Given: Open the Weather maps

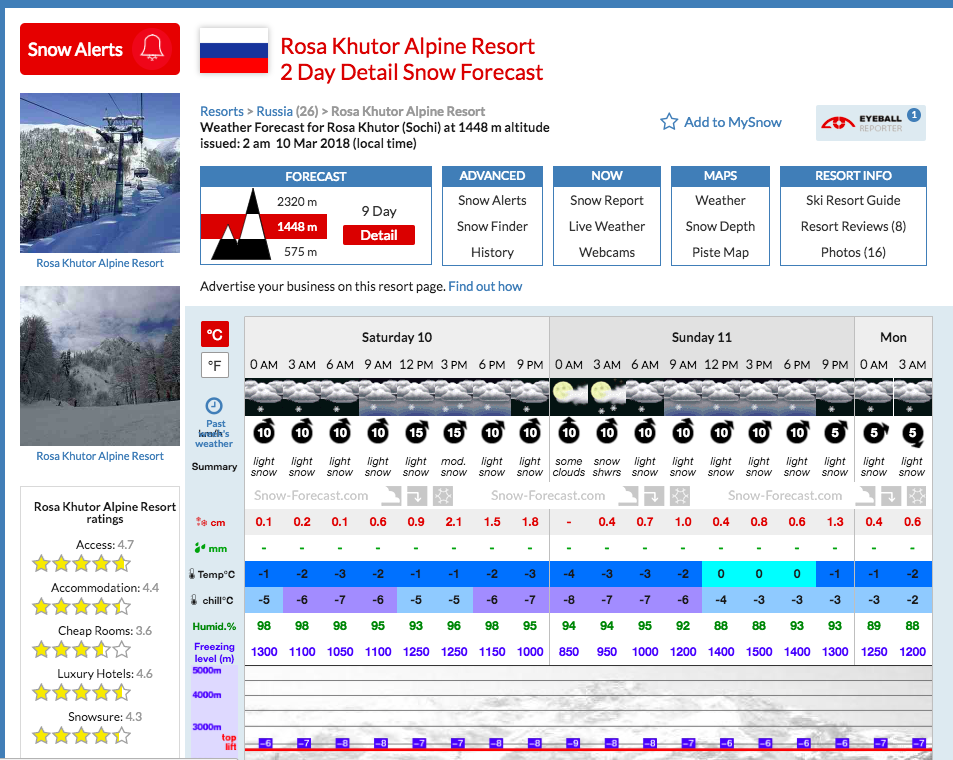Looking at the screenshot, I should click(720, 201).
